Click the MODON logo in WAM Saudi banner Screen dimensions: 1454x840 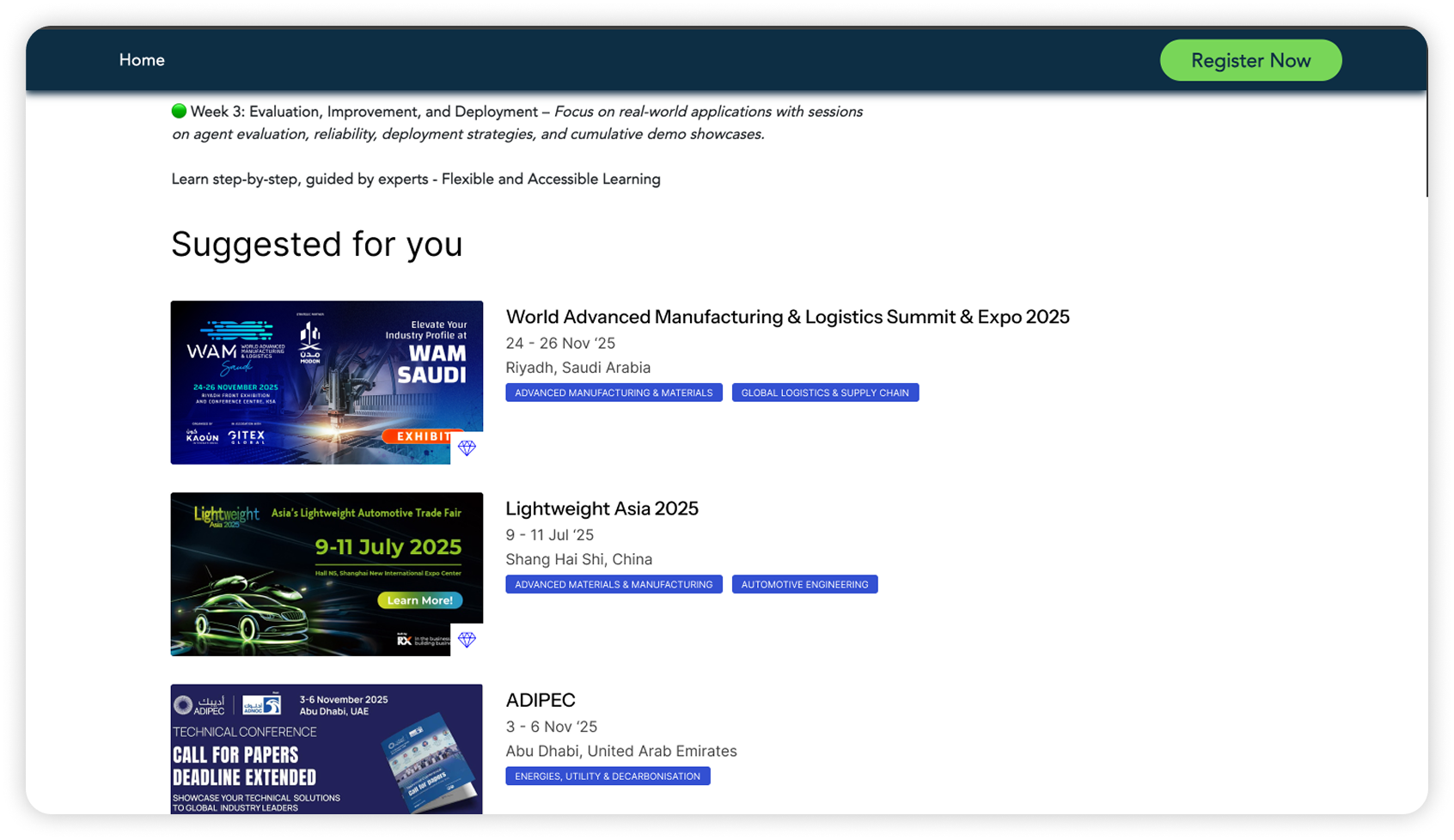coord(310,343)
